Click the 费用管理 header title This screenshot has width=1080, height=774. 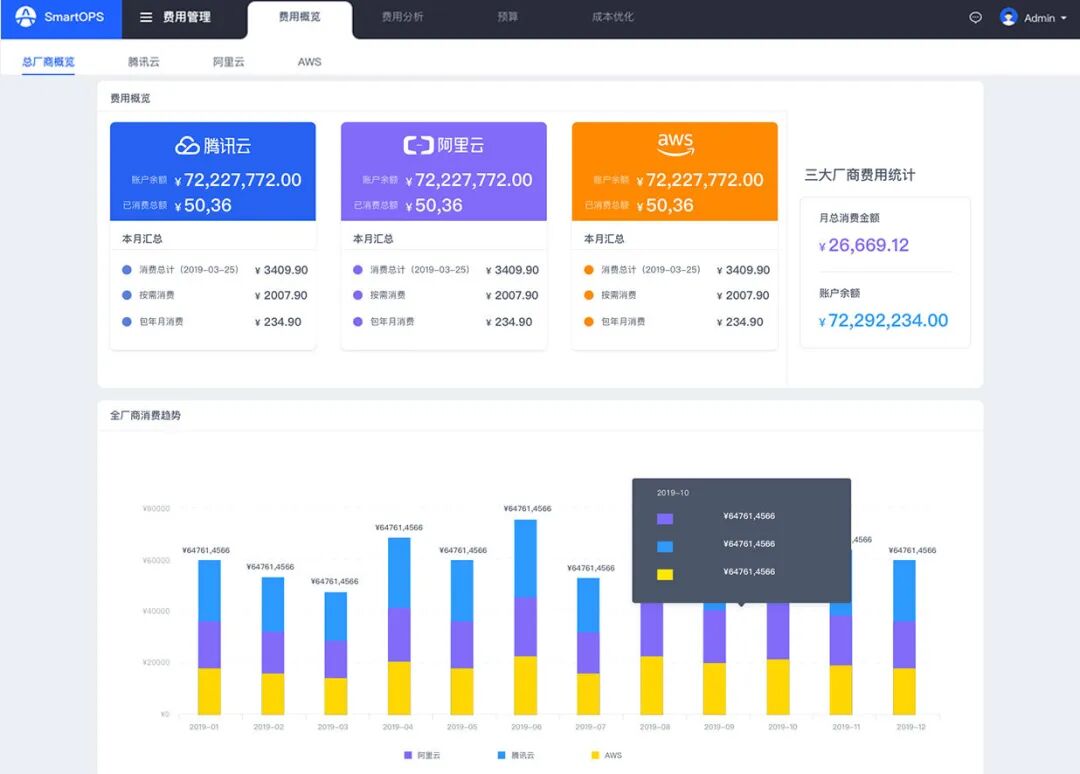click(x=187, y=17)
